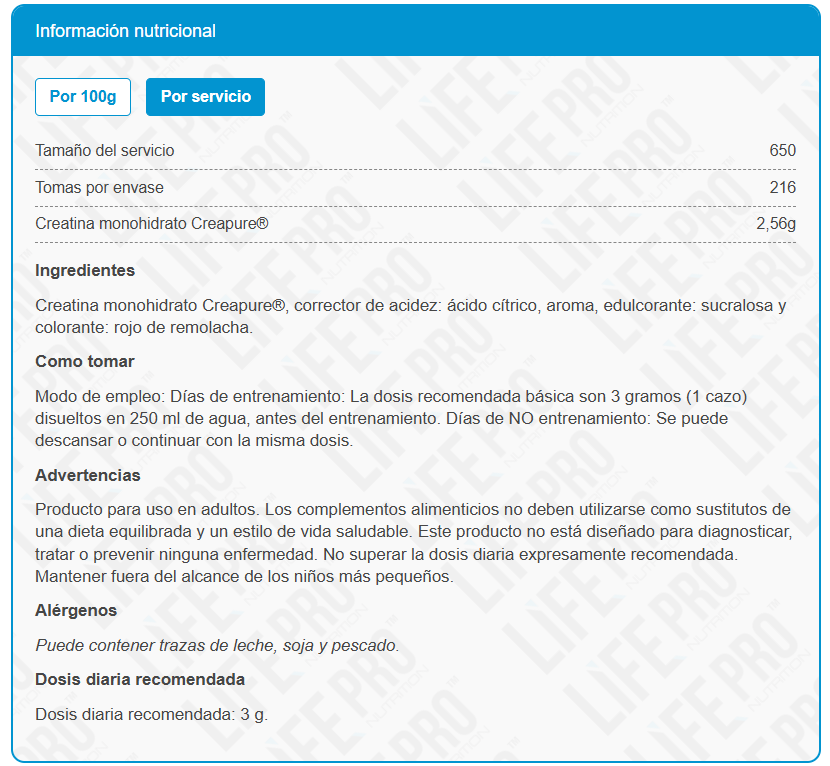This screenshot has width=830, height=766.
Task: Click the Modo de empleo paragraph
Action: click(x=400, y=419)
